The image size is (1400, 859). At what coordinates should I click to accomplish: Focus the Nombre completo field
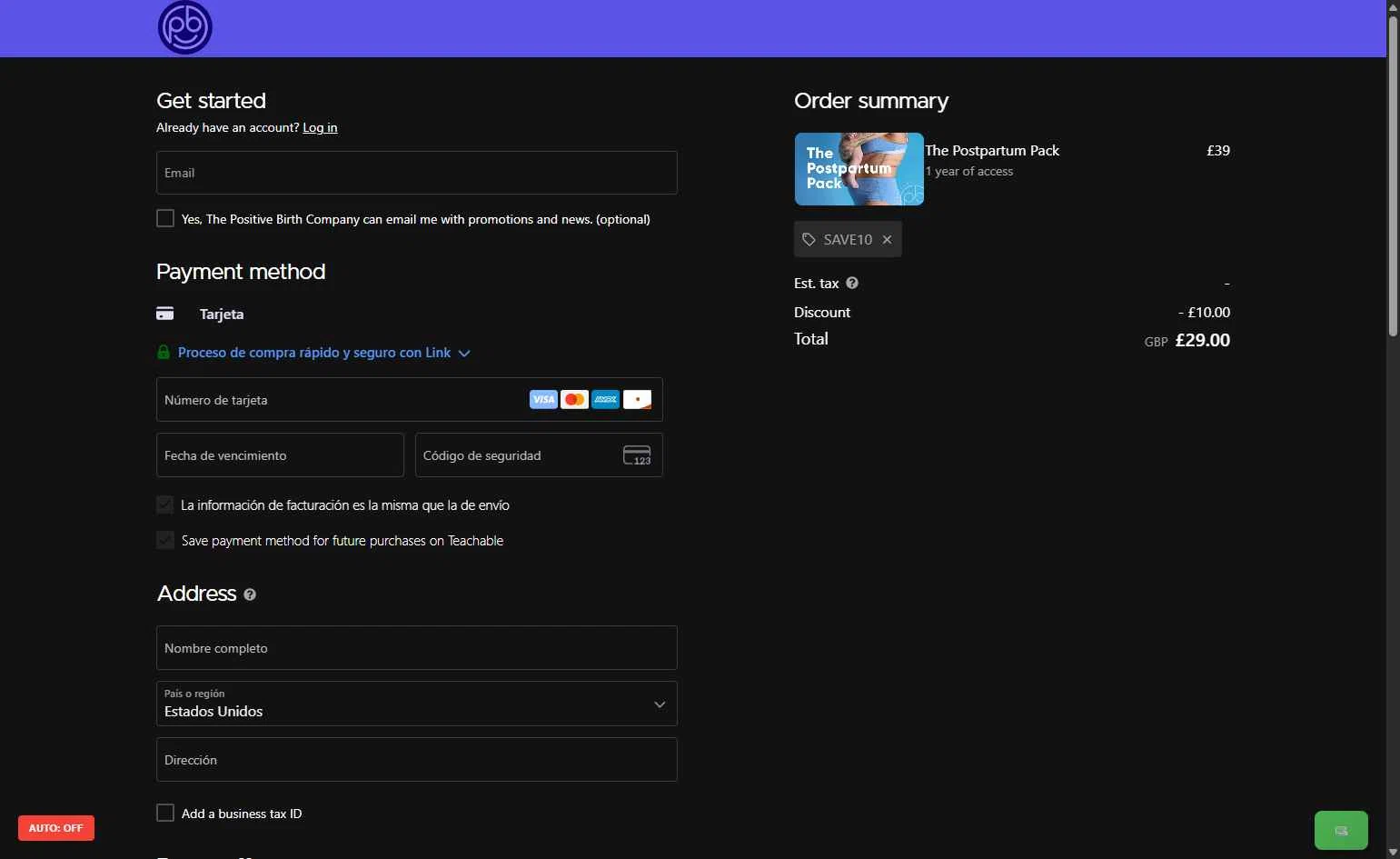pos(417,648)
